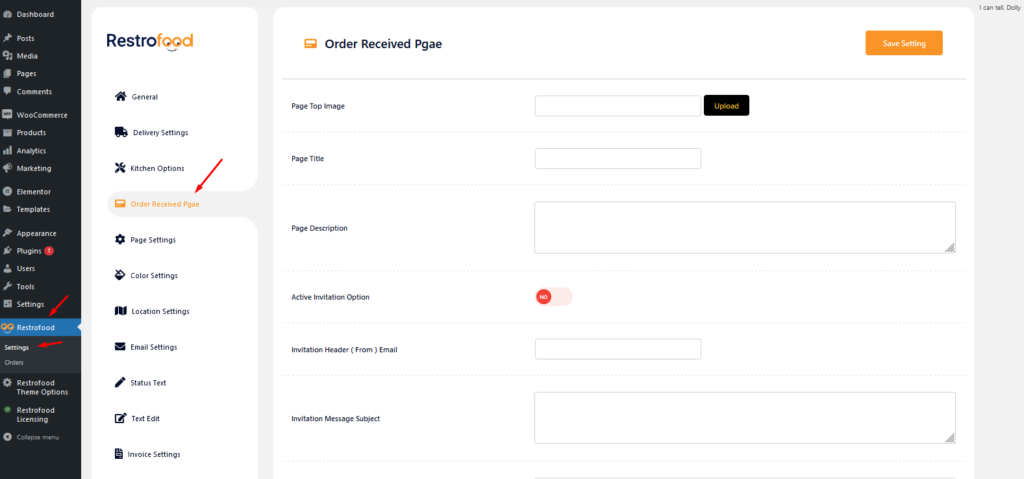Screen dimensions: 1024x479
Task: Collapse the WordPress admin menu
Action: [37, 437]
